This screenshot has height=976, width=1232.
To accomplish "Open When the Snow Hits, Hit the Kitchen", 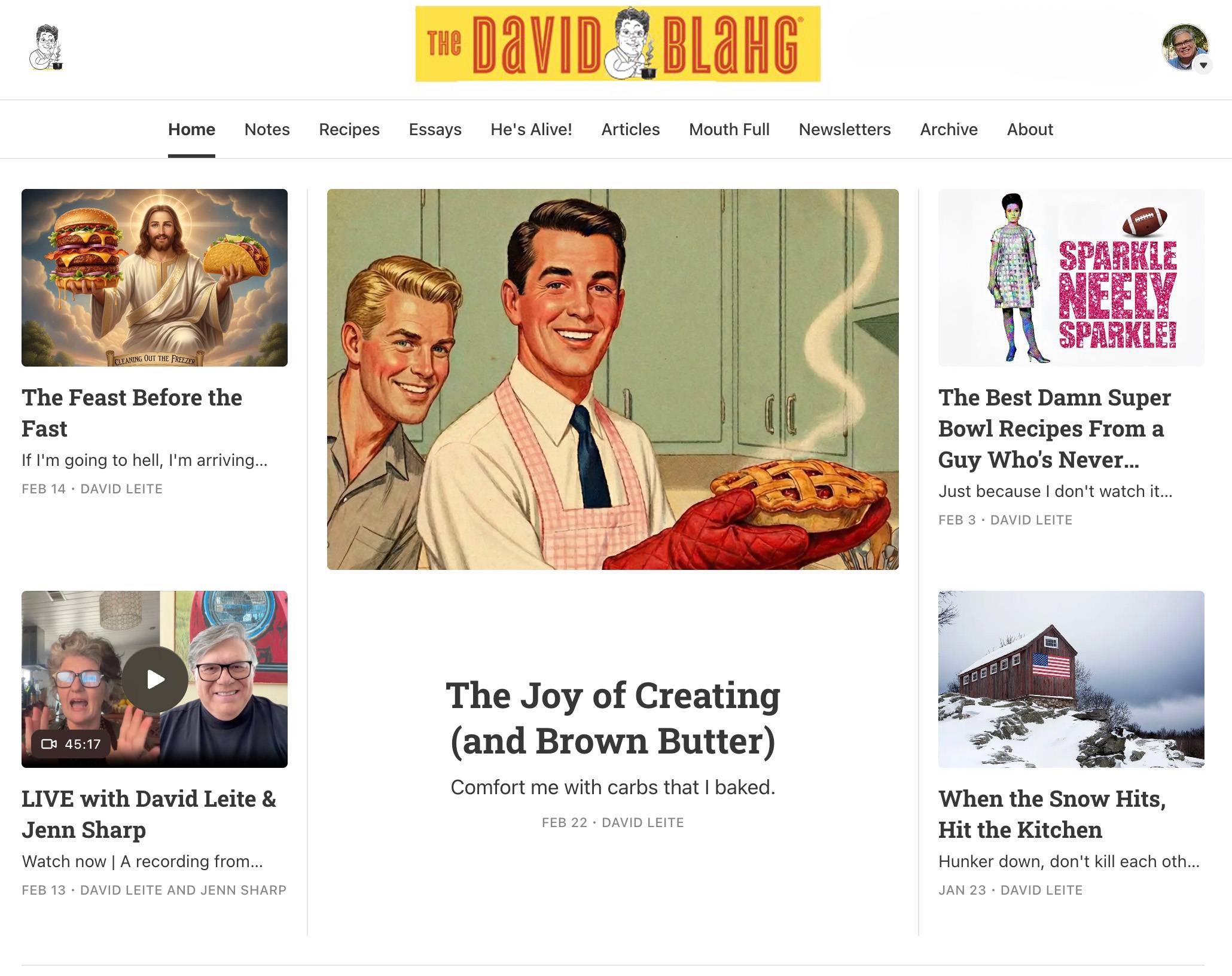I will pos(1052,814).
